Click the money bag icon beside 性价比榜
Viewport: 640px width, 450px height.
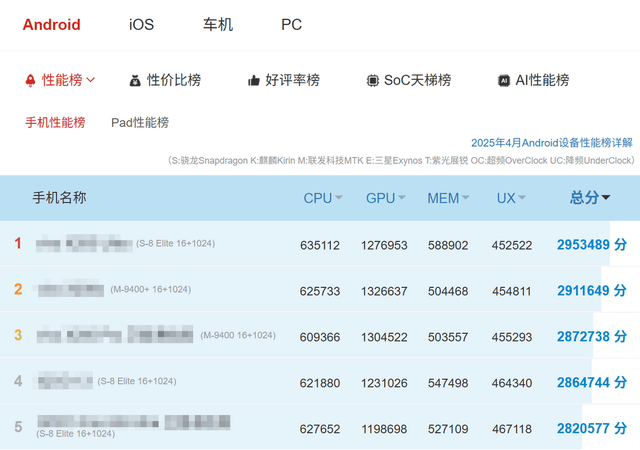136,80
